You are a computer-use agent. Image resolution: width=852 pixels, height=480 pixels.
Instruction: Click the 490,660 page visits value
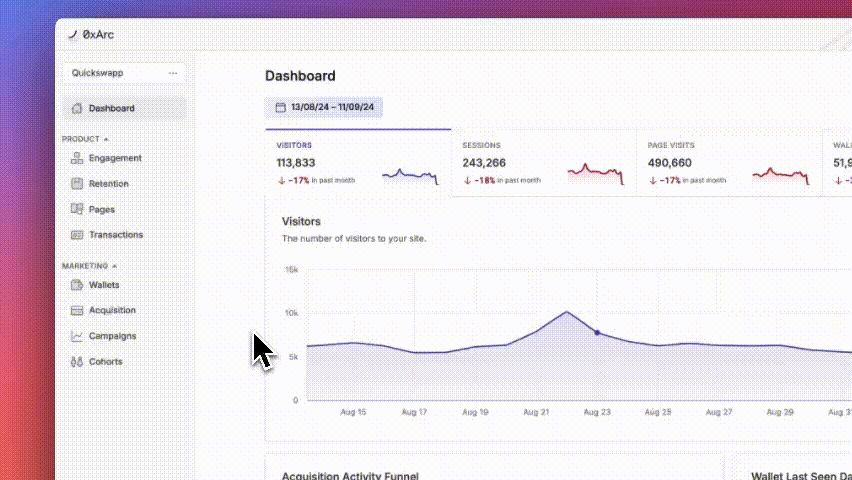(669, 163)
